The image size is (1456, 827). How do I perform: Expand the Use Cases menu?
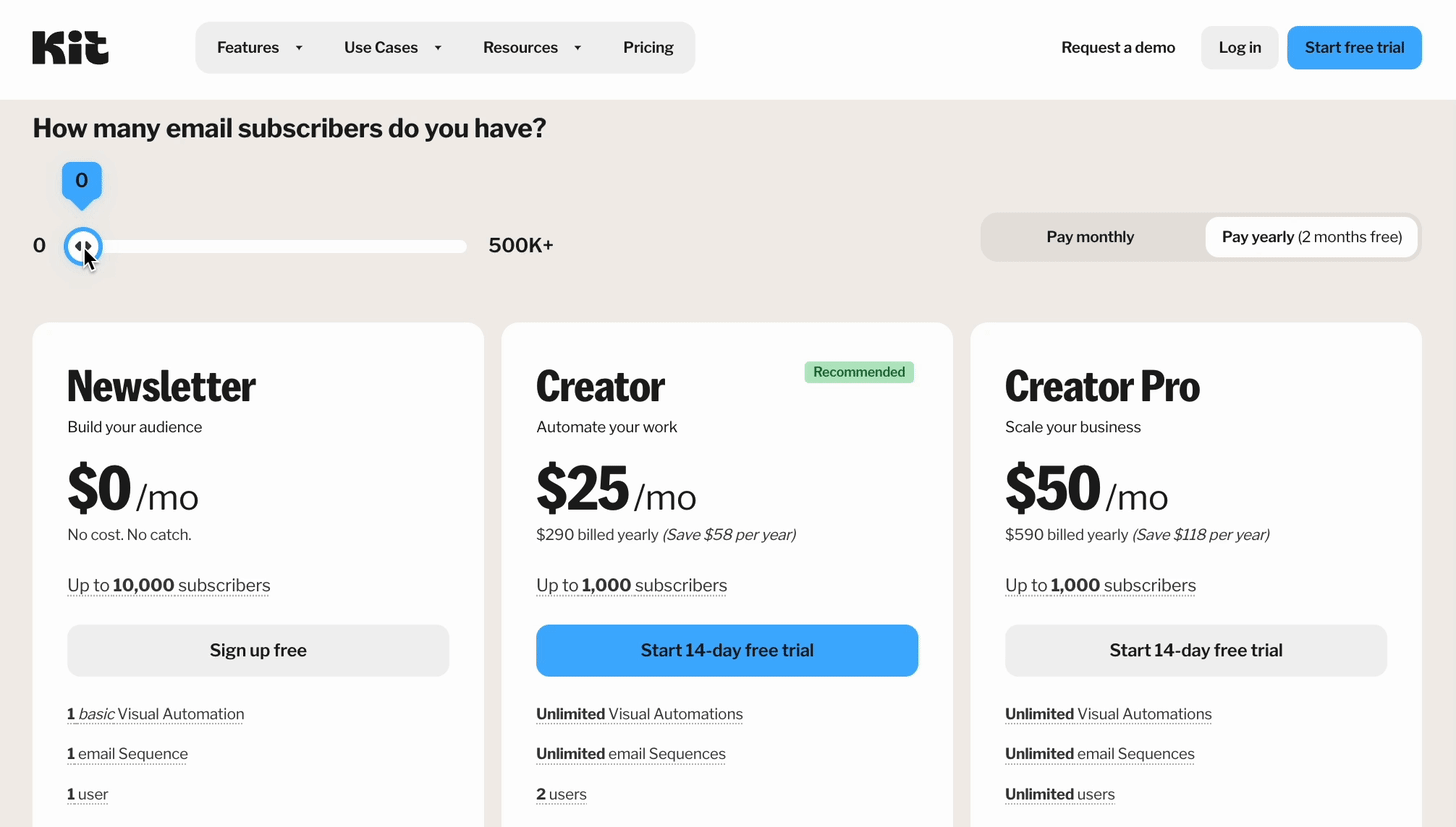(392, 47)
